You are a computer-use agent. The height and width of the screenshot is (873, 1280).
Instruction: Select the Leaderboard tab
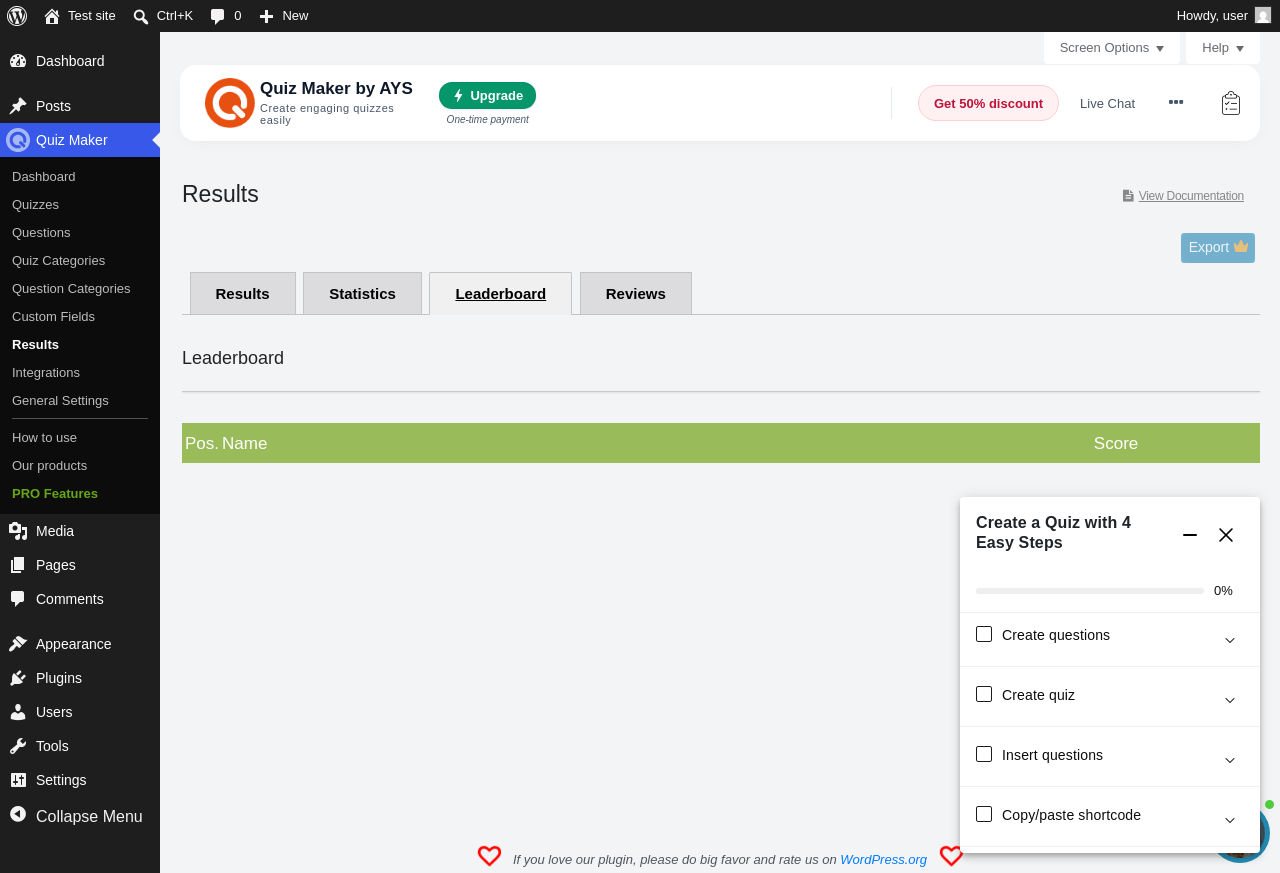click(500, 293)
